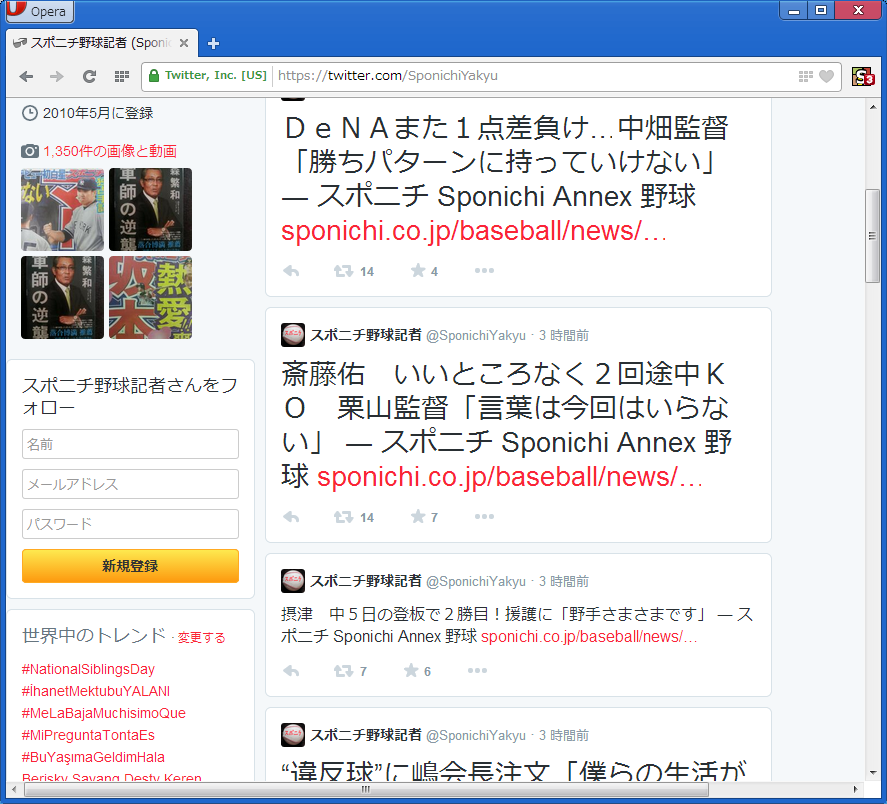Click avatar on 斎藤佑 tweet
This screenshot has width=887, height=804.
point(293,335)
